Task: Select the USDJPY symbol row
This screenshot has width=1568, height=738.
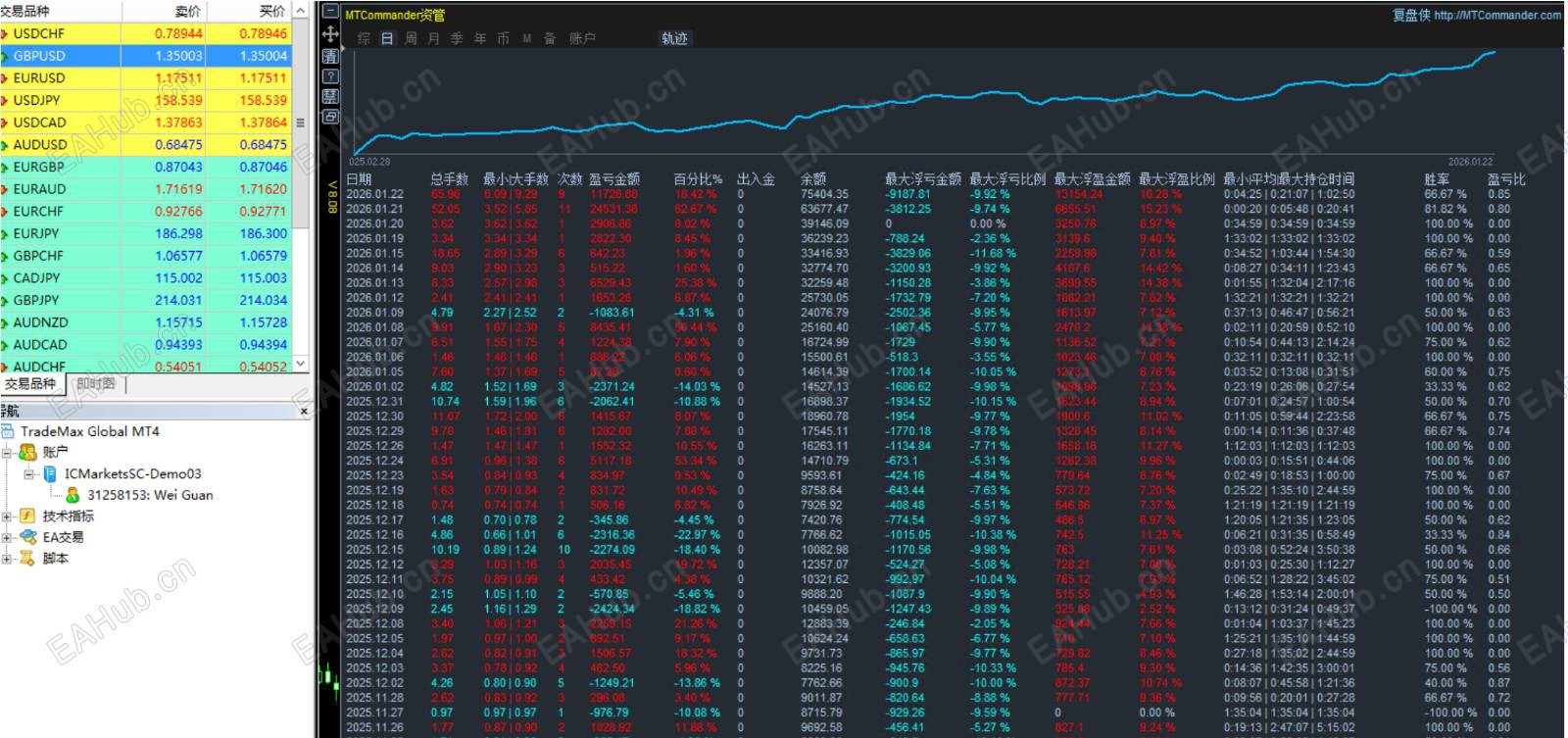Action: coord(146,100)
